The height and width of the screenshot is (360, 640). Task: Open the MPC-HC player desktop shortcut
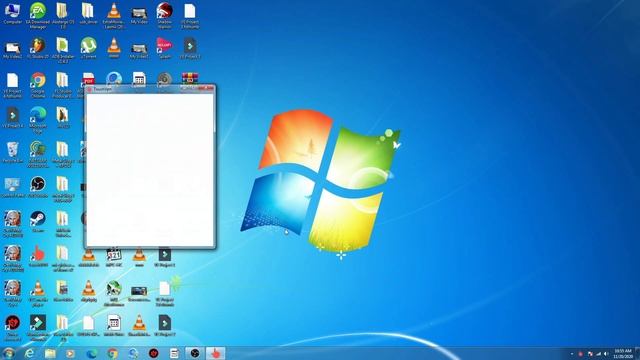click(113, 257)
